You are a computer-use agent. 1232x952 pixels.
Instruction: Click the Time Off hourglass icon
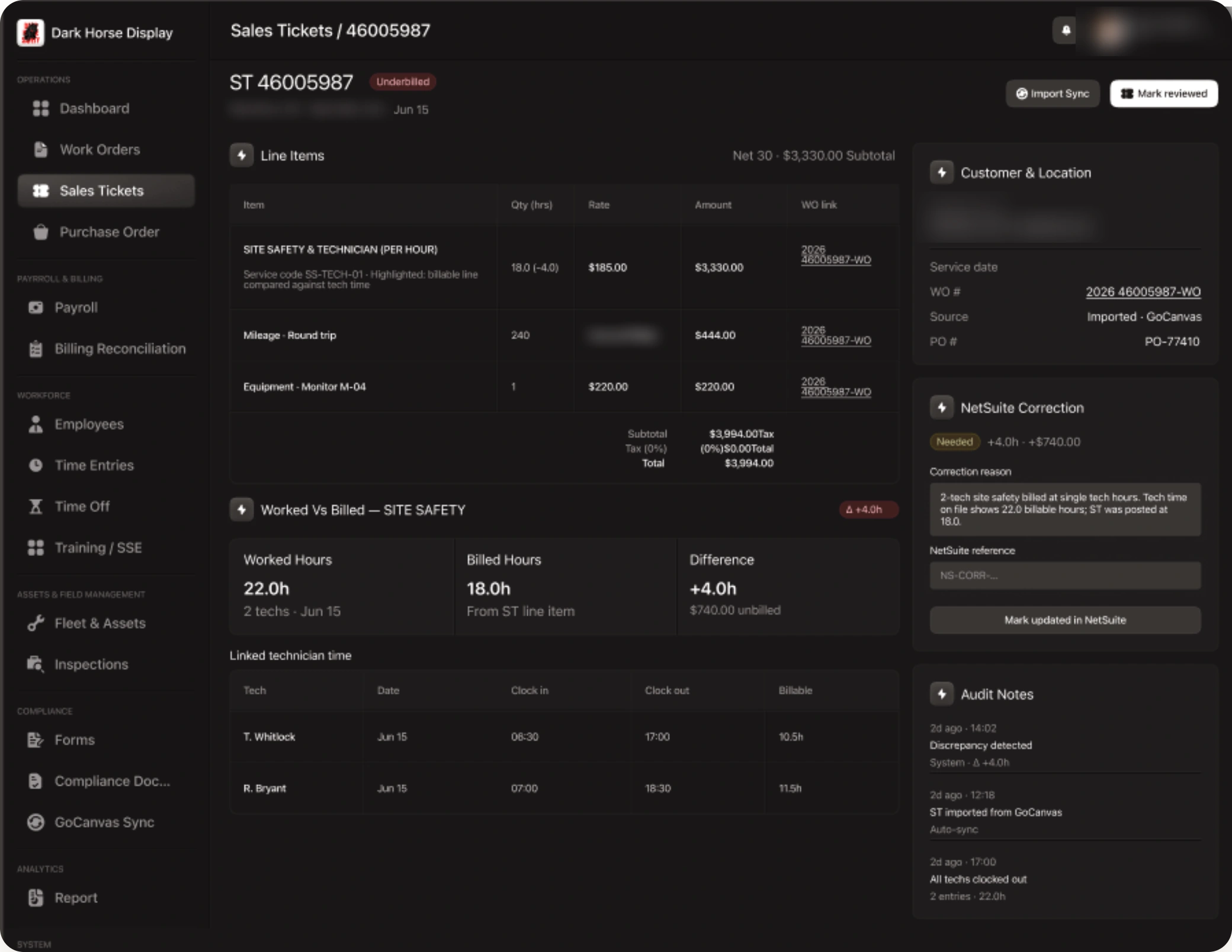click(x=36, y=506)
